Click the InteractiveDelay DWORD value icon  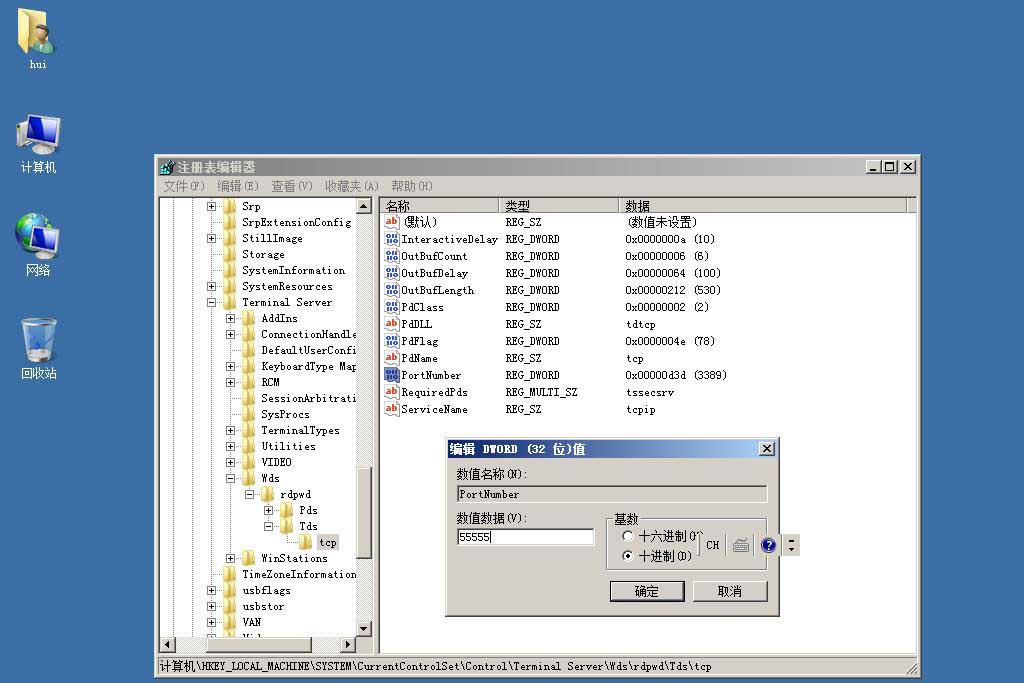tap(392, 239)
